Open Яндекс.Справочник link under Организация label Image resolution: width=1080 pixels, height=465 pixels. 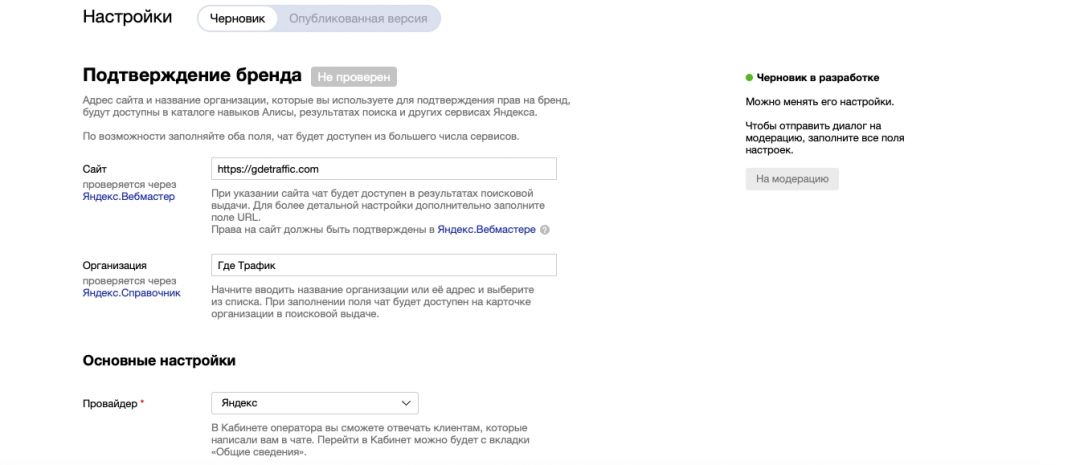(x=131, y=293)
